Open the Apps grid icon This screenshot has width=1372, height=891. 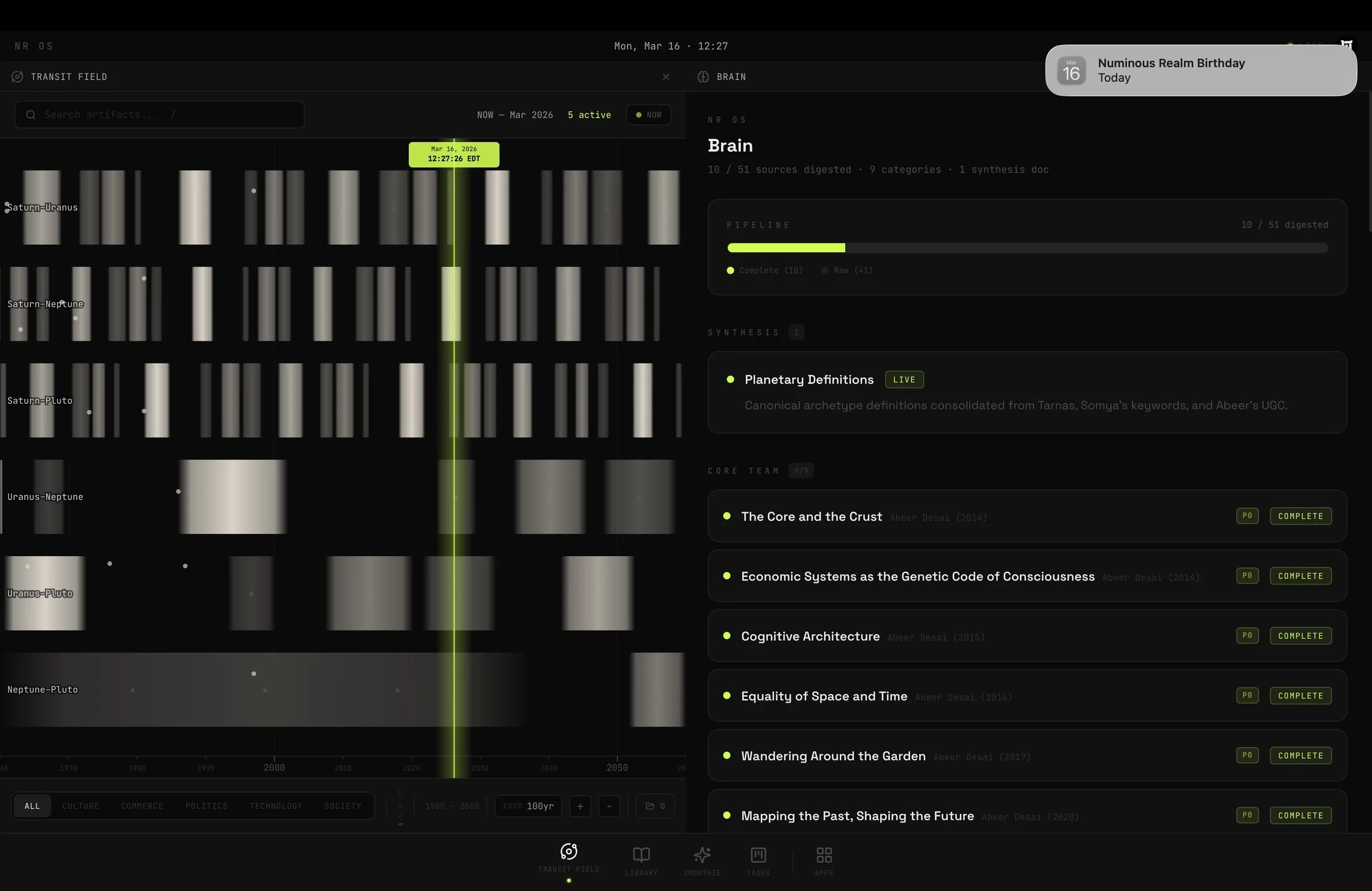pyautogui.click(x=824, y=855)
